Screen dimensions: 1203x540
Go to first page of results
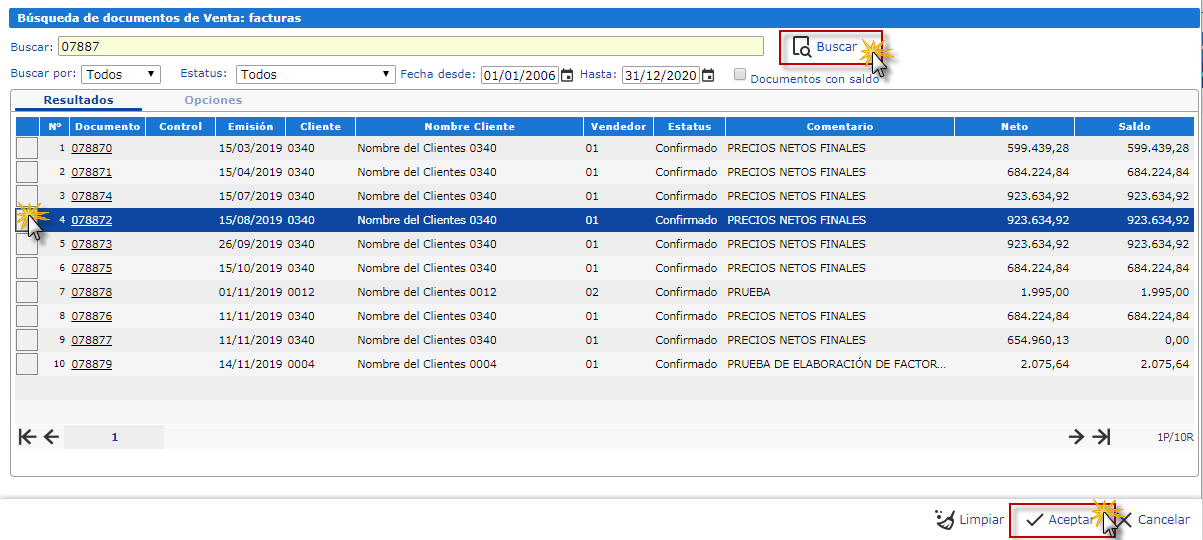click(x=27, y=436)
